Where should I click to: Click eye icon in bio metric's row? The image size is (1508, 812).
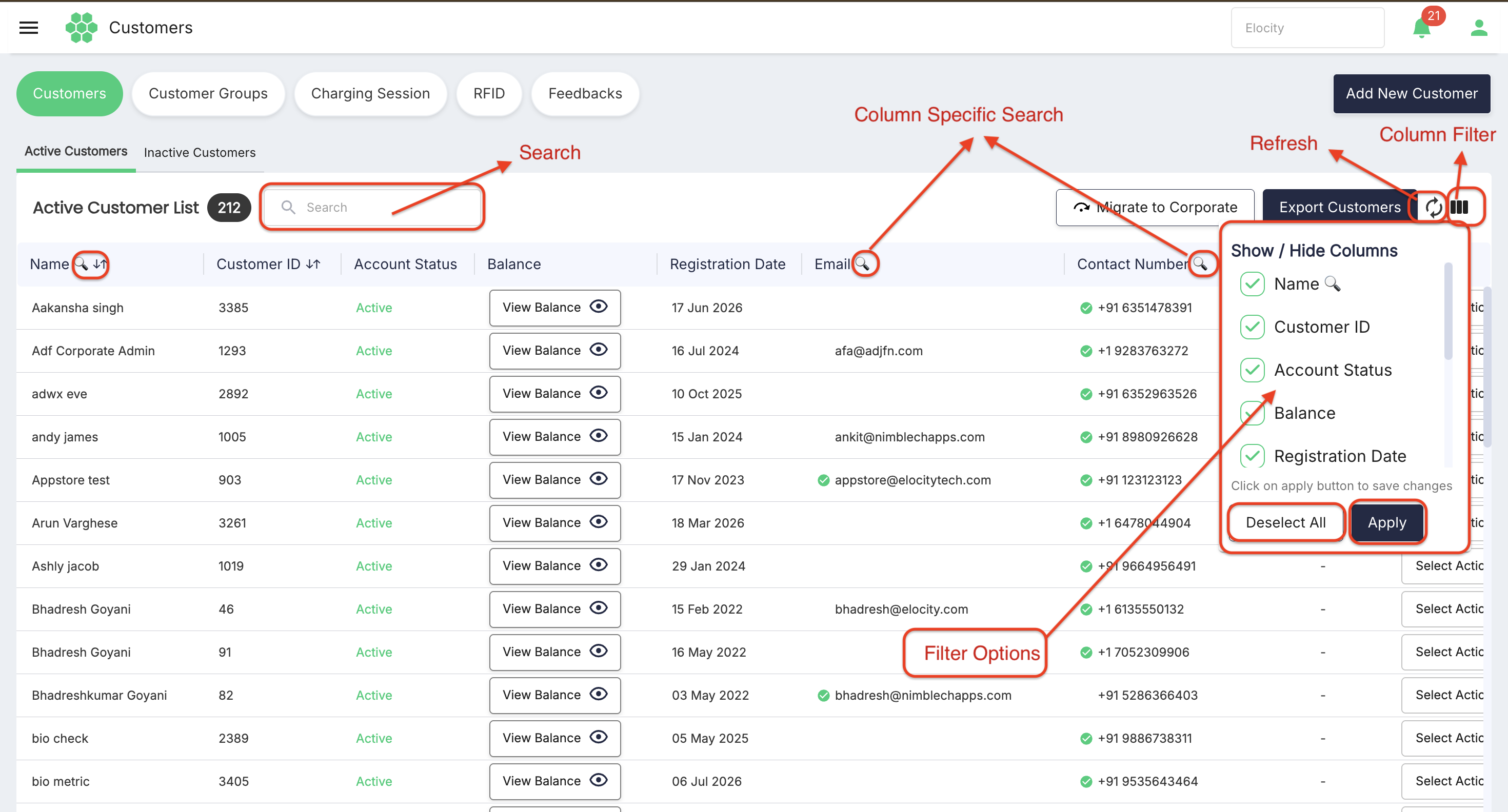598,780
